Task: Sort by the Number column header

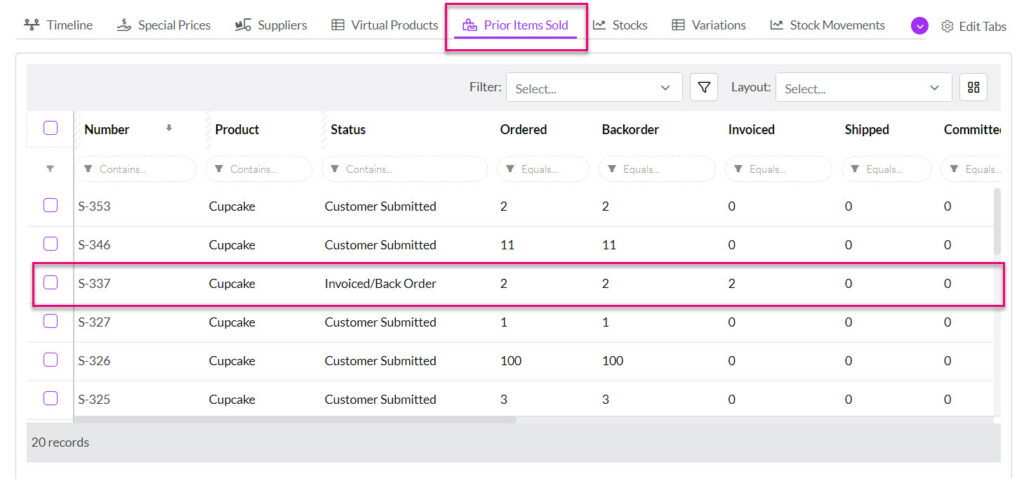Action: coord(107,129)
